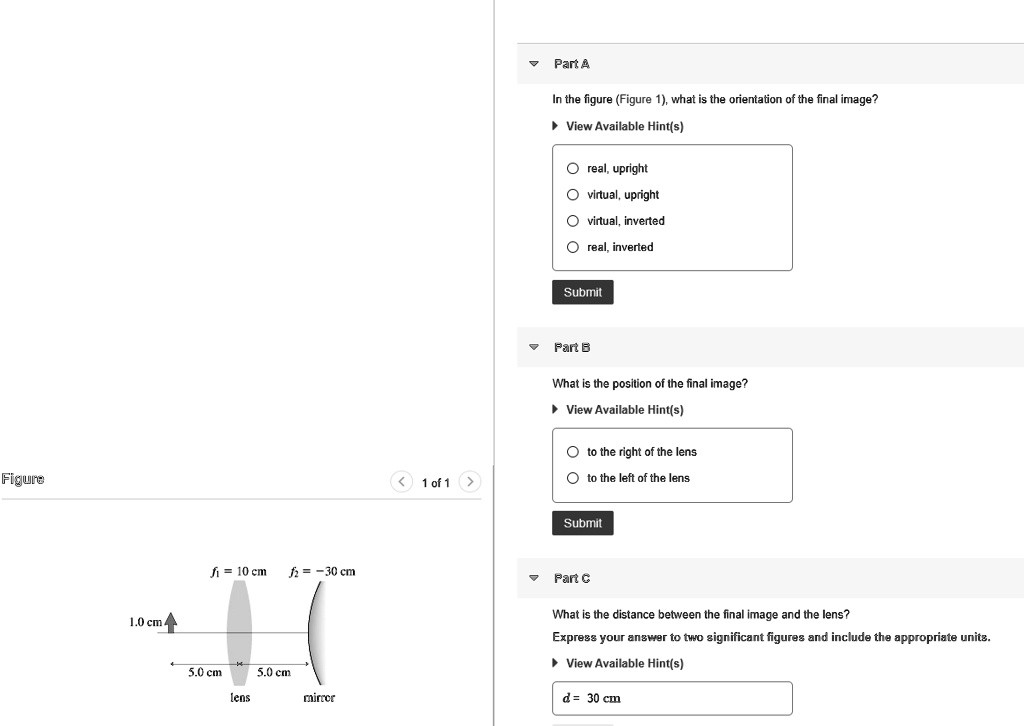Click the Figure label heading

click(x=21, y=479)
